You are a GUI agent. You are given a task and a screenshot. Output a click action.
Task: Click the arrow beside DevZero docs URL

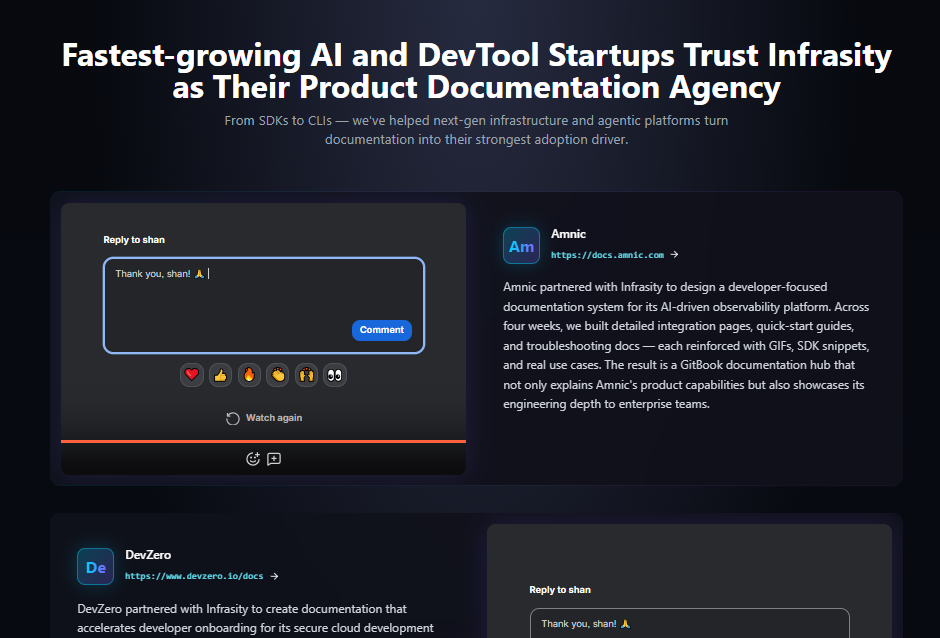274,576
